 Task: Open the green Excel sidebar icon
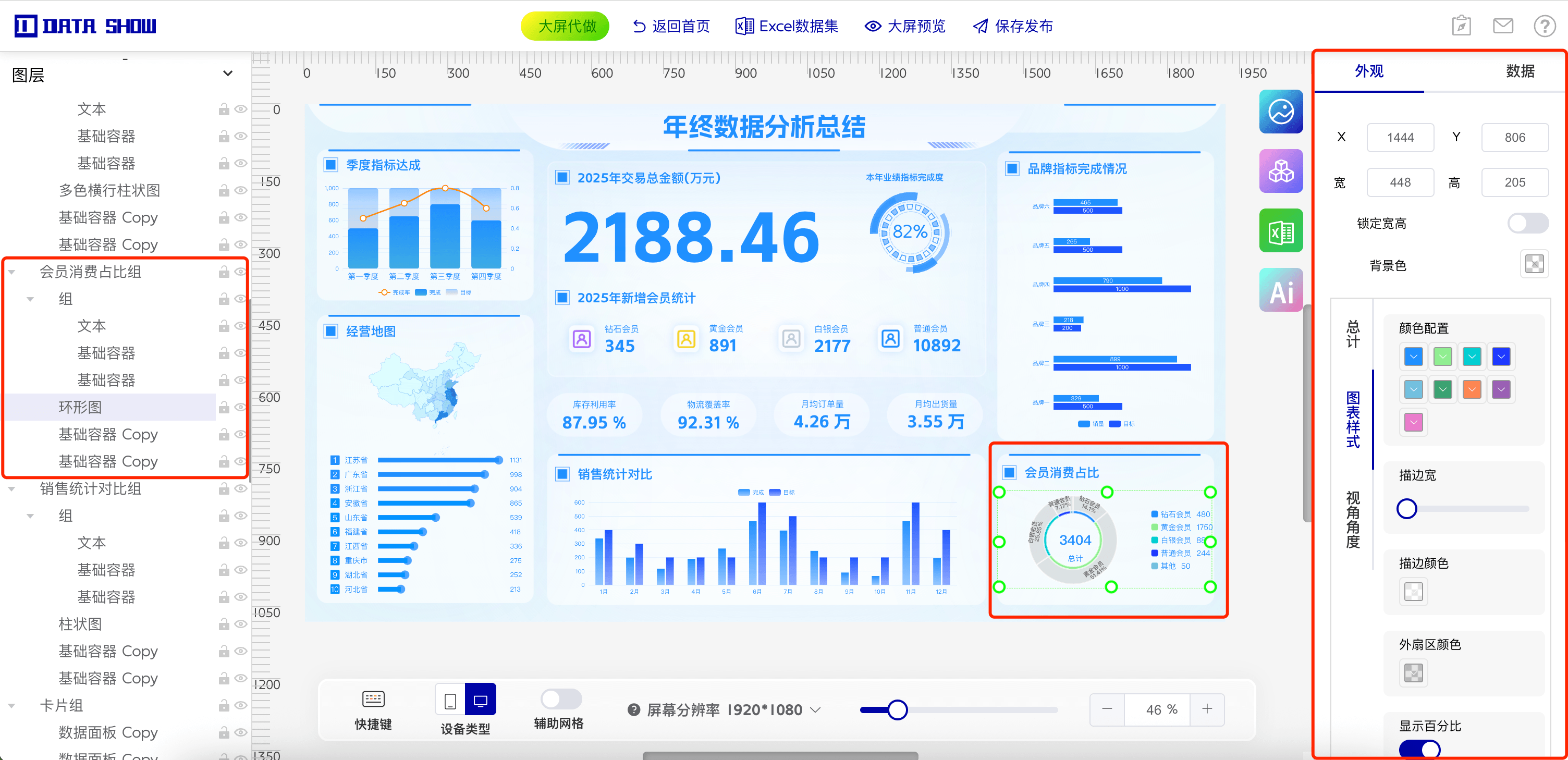coord(1281,231)
